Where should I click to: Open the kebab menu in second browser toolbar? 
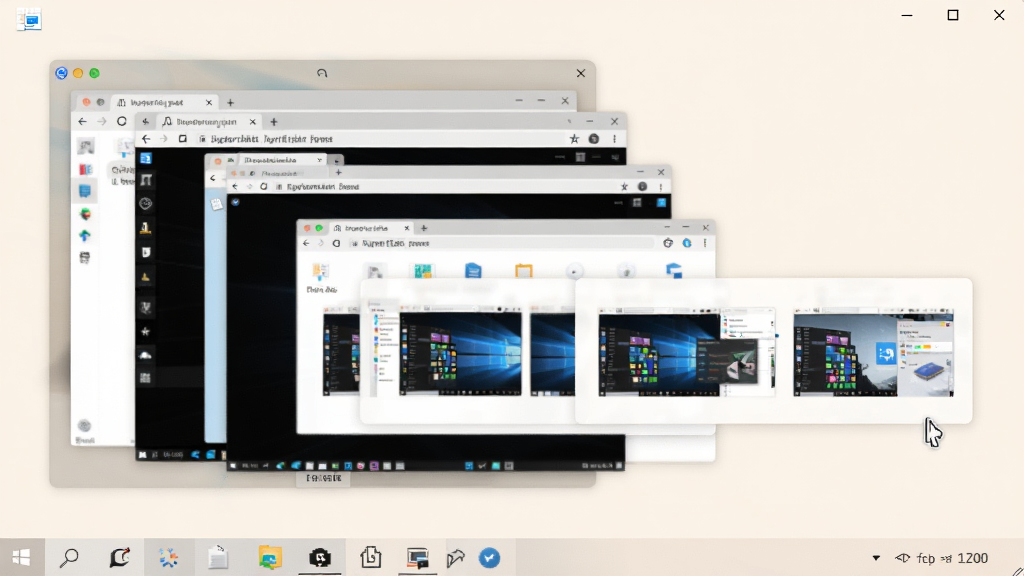coord(615,138)
